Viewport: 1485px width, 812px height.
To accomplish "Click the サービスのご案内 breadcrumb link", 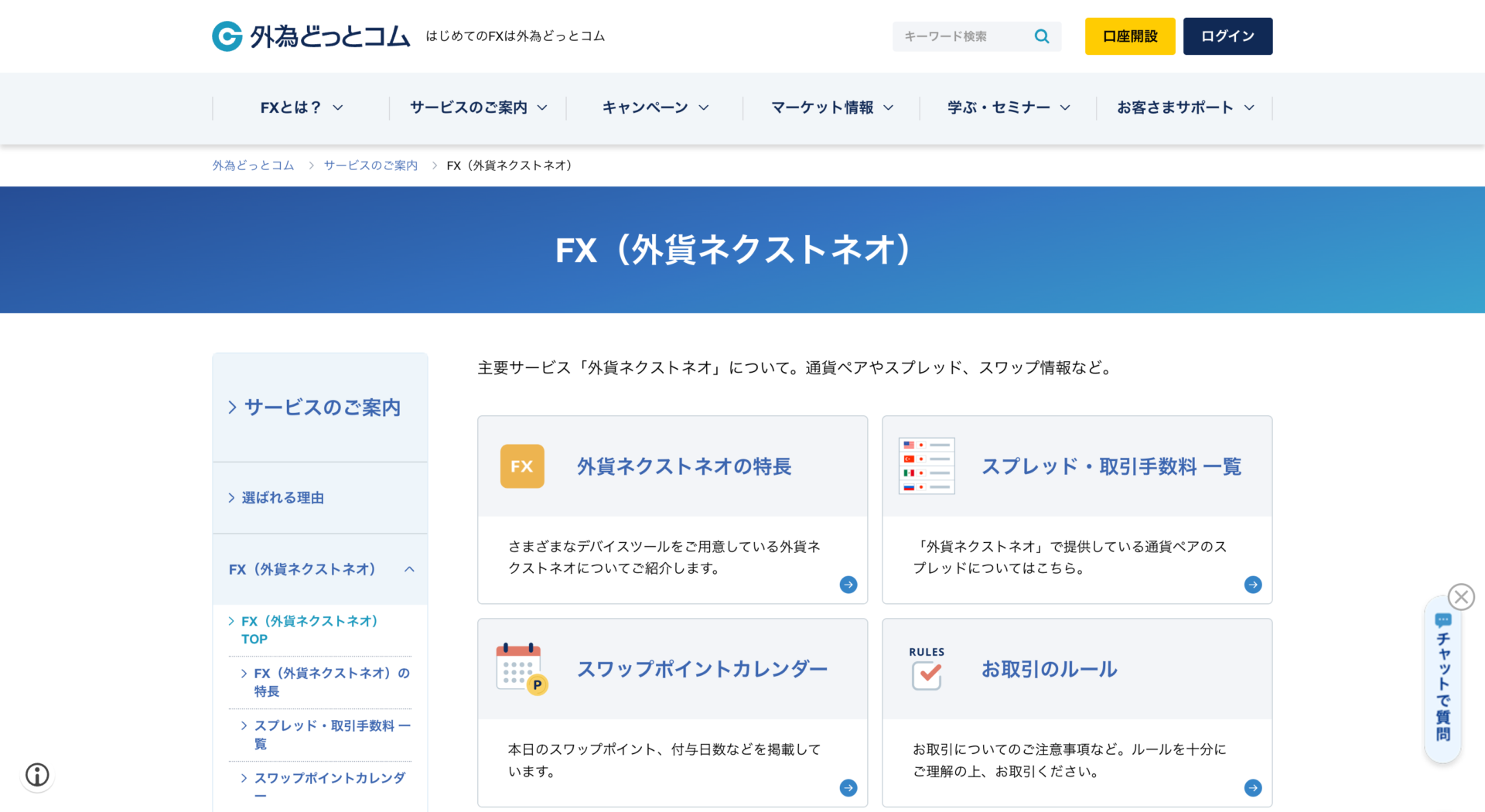I will coord(370,165).
